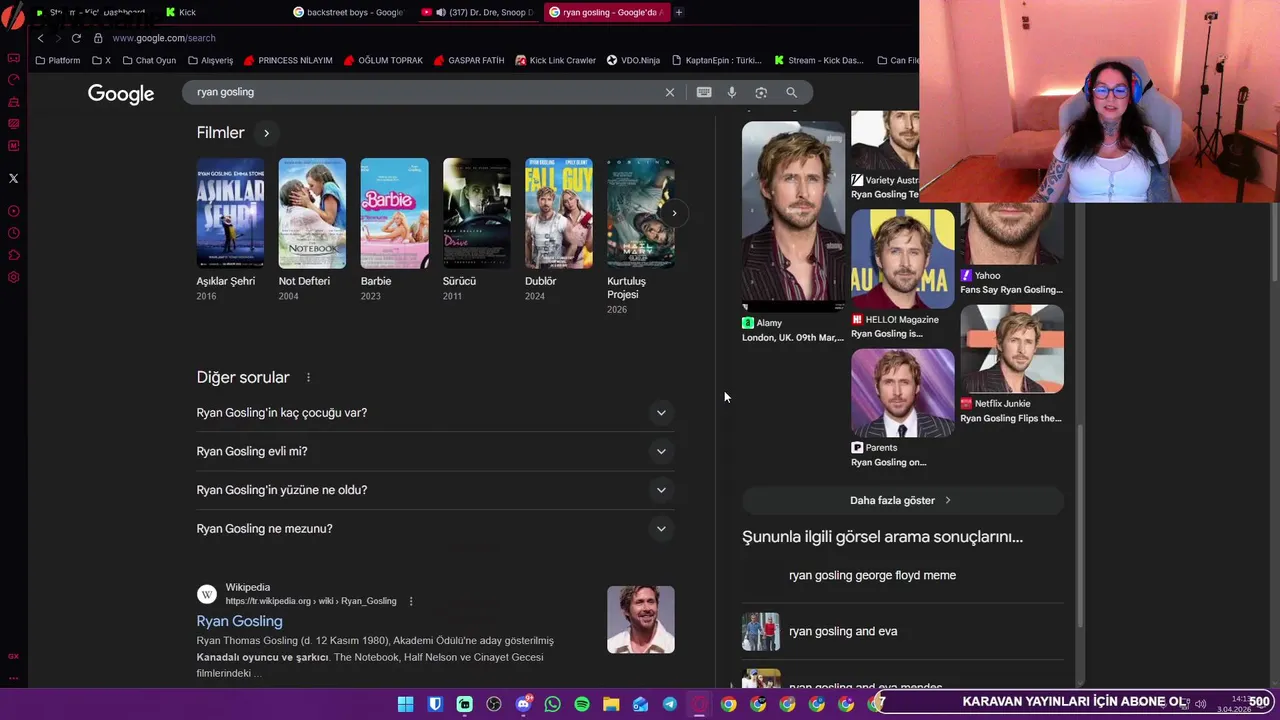Screen dimensions: 1280x720
Task: Click the Wikipedia result thumbnail photo
Action: point(641,620)
